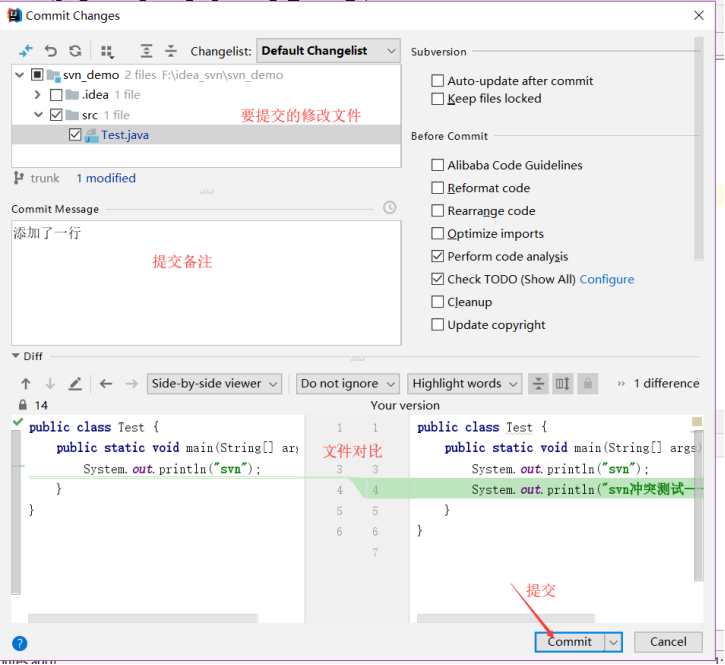
Task: Uncheck Check TODO (Show All)
Action: [x=437, y=279]
